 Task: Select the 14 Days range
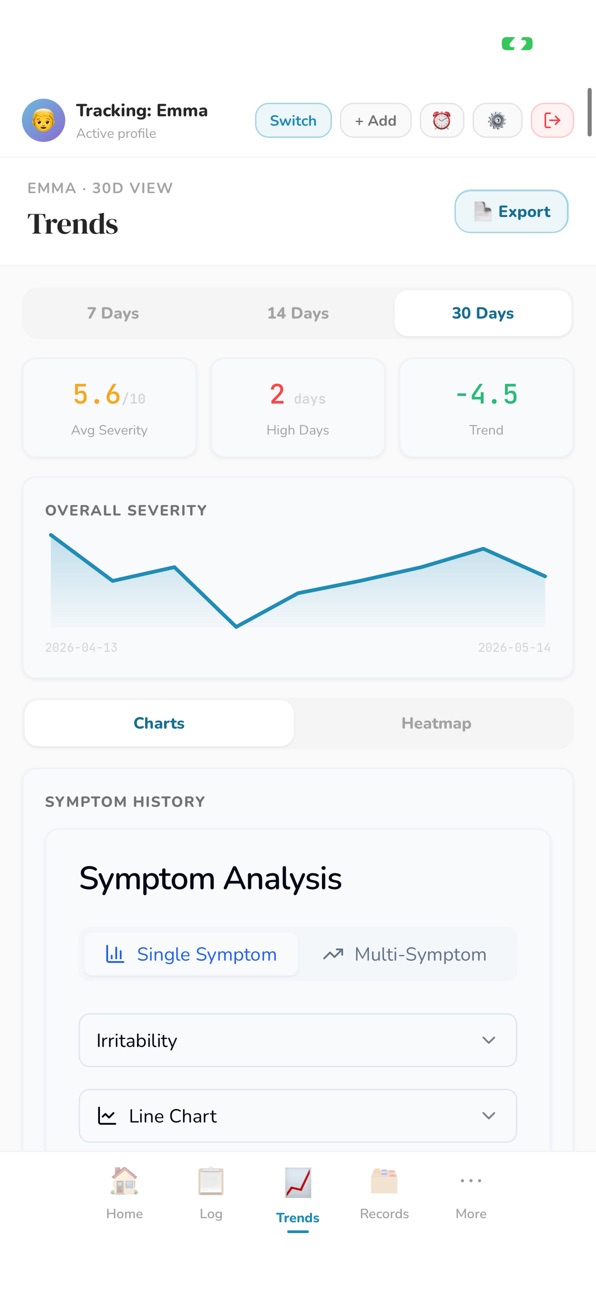point(298,313)
